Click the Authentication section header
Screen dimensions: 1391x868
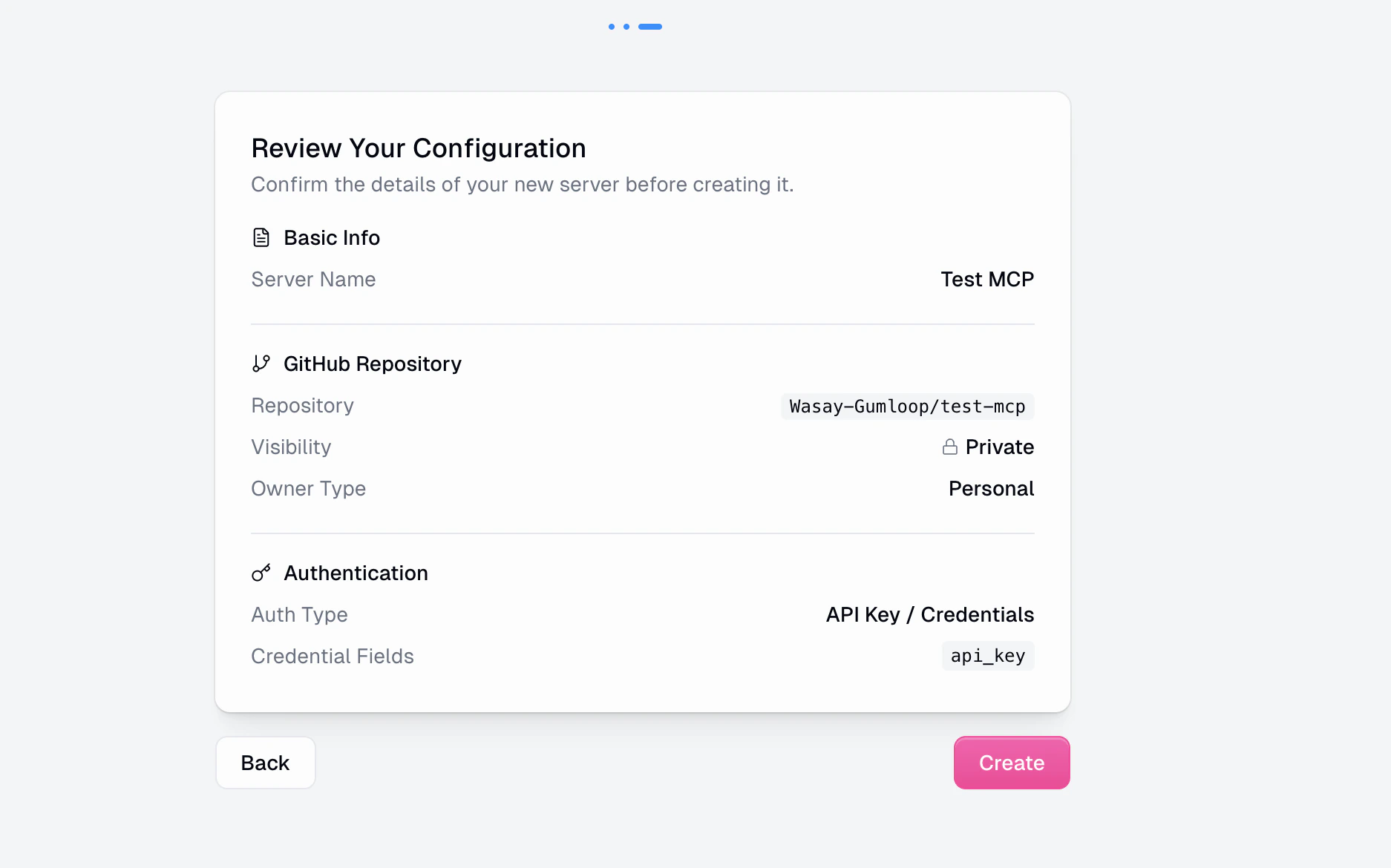356,572
